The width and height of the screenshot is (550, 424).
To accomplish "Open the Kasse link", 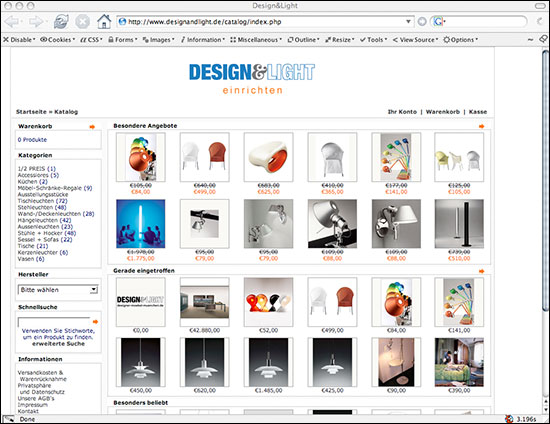I will 478,112.
